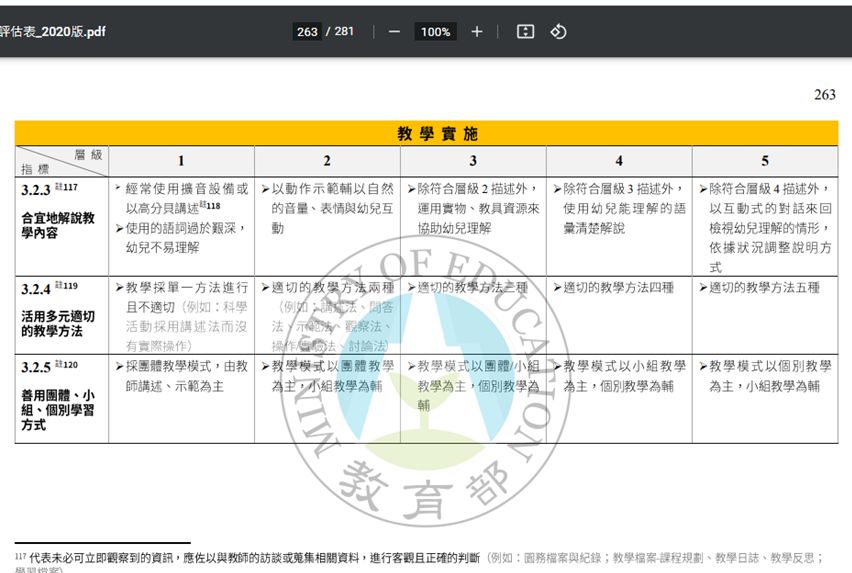
Task: Click the page number field showing 263
Action: point(307,32)
